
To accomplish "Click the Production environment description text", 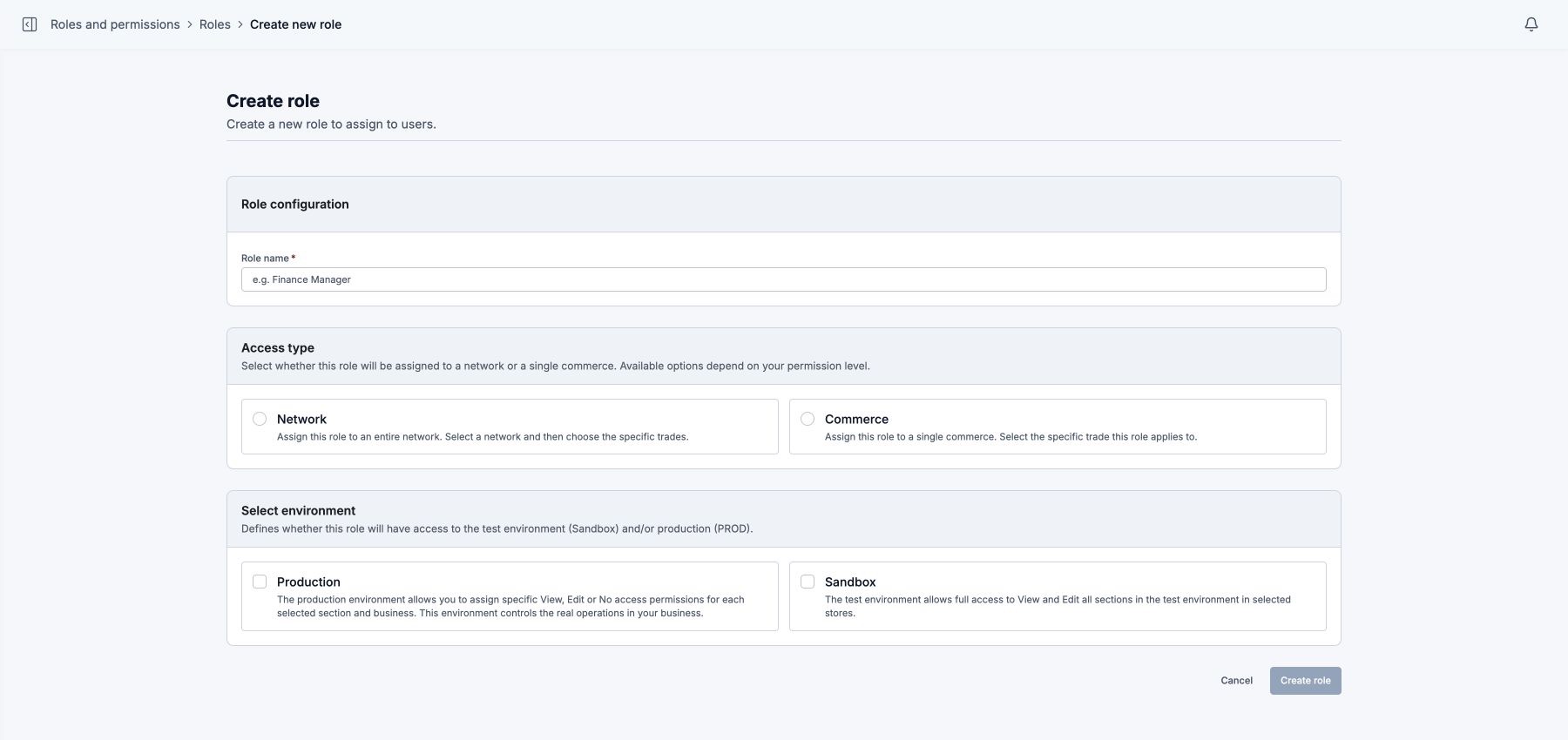I will tap(510, 606).
